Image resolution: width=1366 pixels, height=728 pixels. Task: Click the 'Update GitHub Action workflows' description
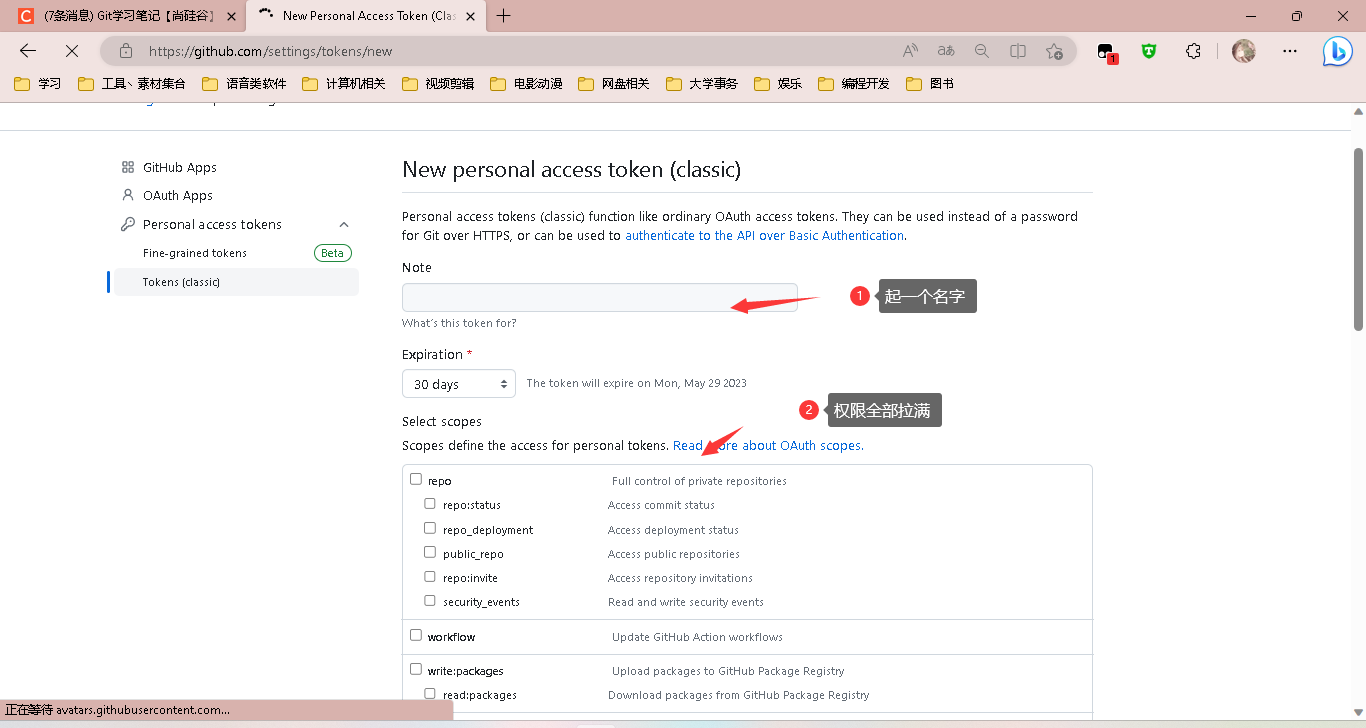[x=697, y=637]
